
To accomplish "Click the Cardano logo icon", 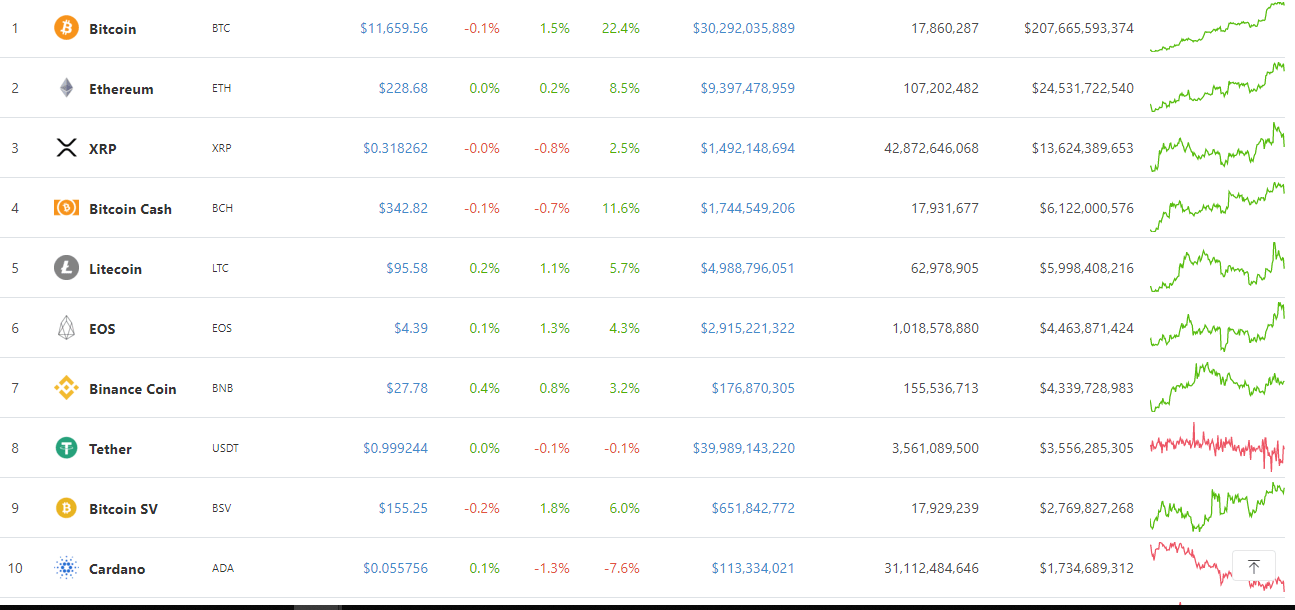I will click(66, 568).
